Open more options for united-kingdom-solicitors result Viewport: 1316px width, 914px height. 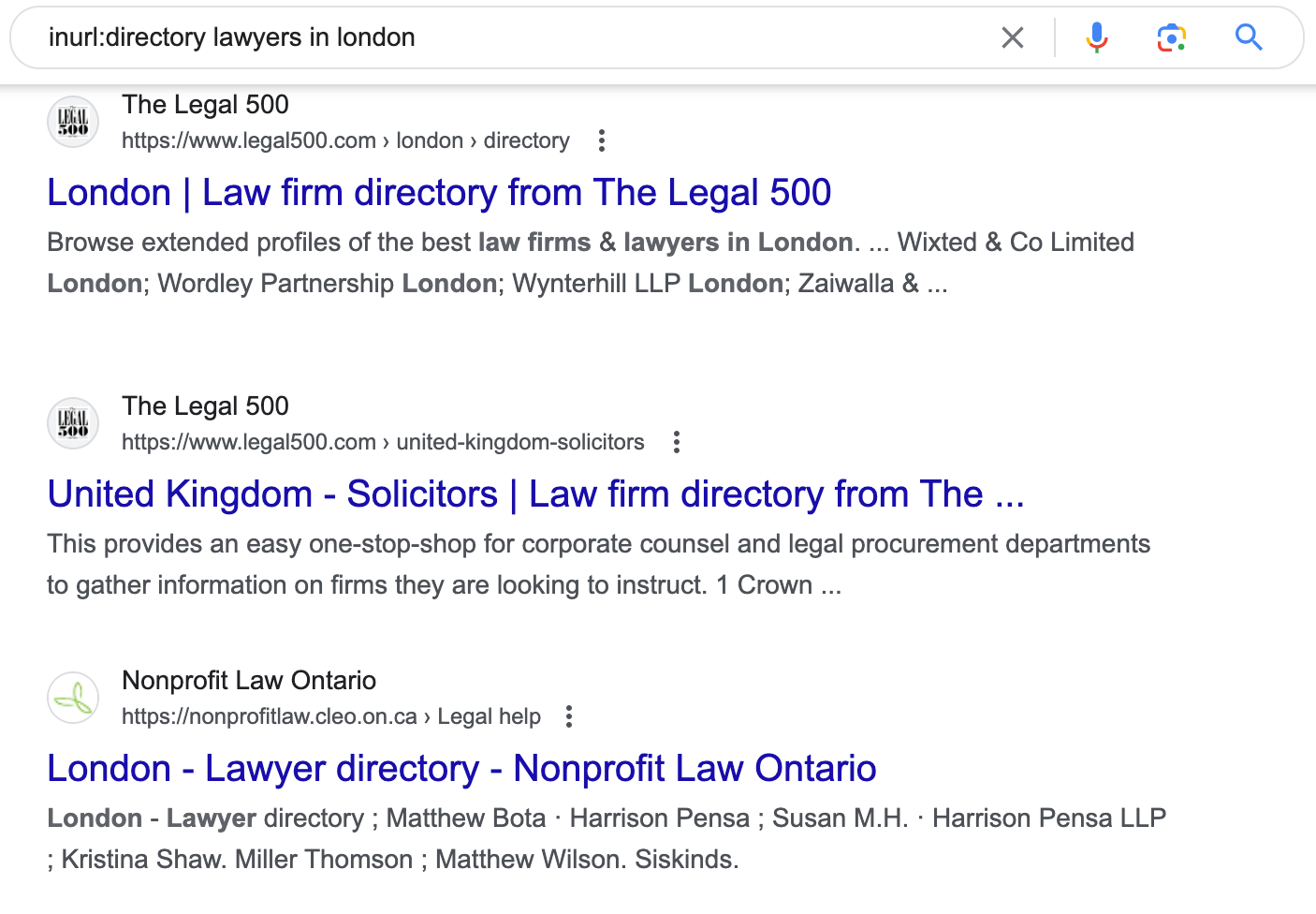[677, 442]
